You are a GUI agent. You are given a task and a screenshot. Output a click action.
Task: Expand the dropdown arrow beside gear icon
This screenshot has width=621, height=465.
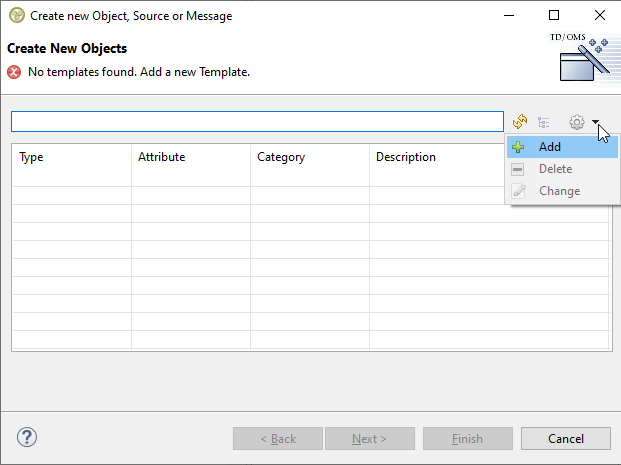[595, 122]
